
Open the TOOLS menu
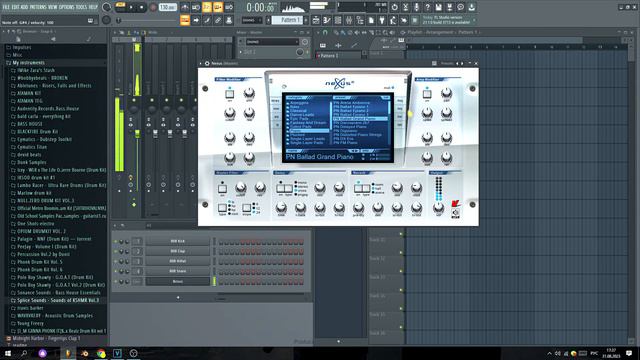pyautogui.click(x=81, y=7)
